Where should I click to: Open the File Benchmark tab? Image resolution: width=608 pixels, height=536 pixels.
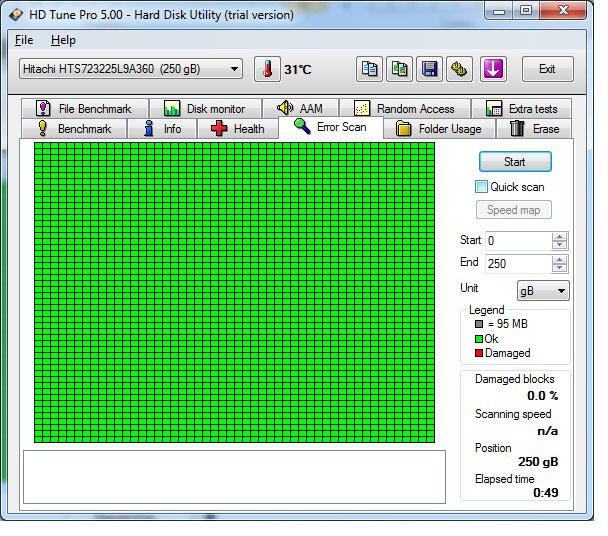85,109
